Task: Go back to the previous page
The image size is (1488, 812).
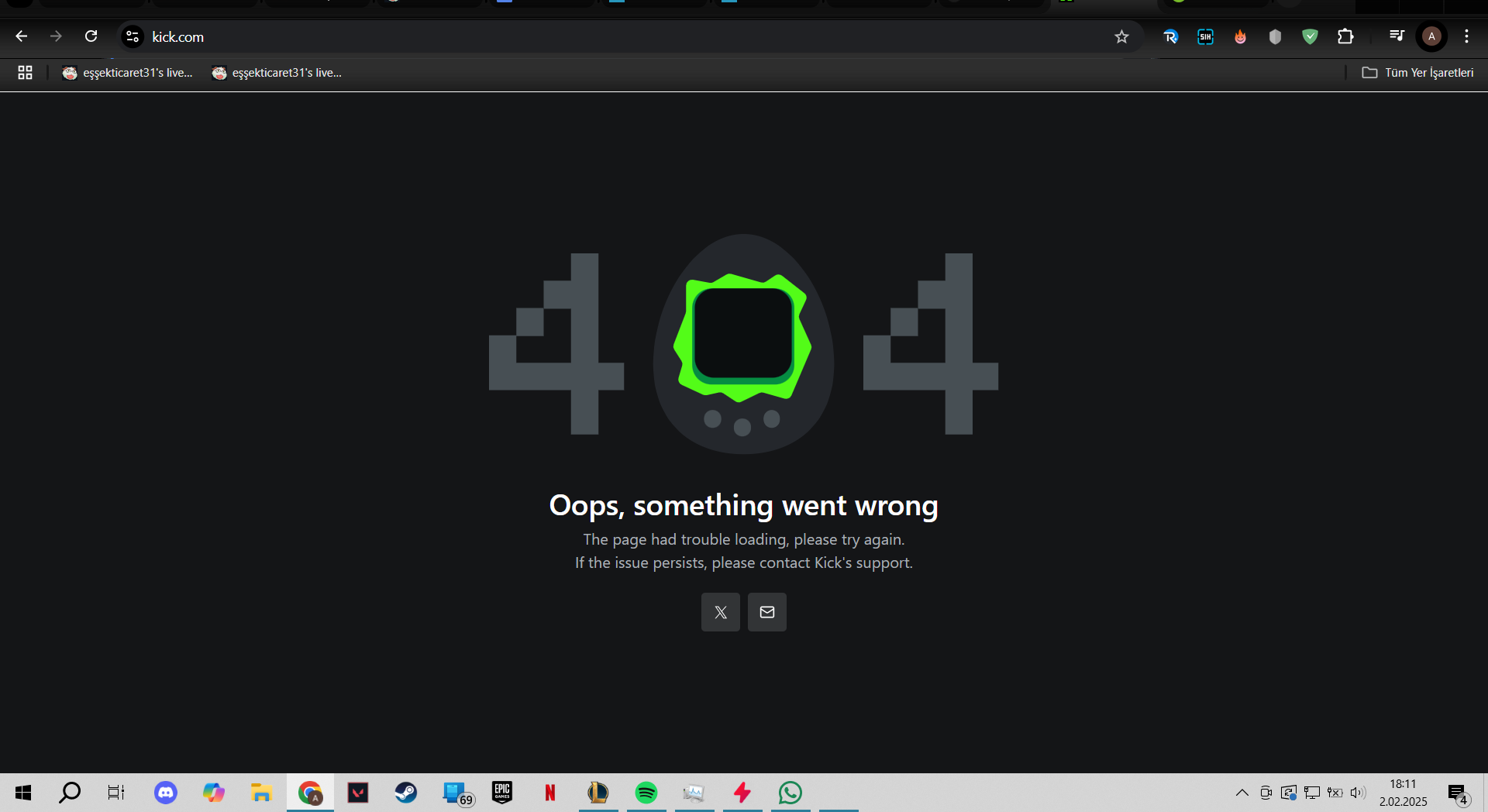Action: (21, 36)
